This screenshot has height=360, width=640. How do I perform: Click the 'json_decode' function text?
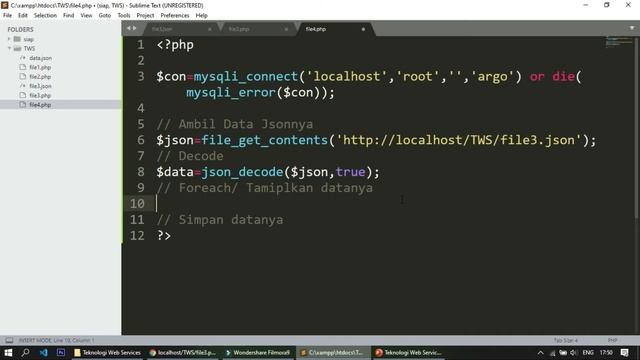(x=242, y=172)
